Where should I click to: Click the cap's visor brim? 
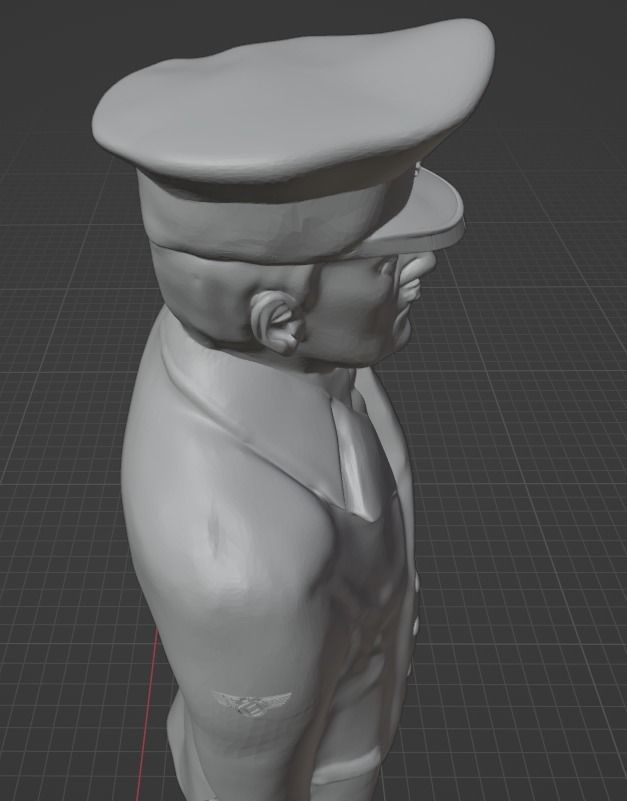pos(416,212)
